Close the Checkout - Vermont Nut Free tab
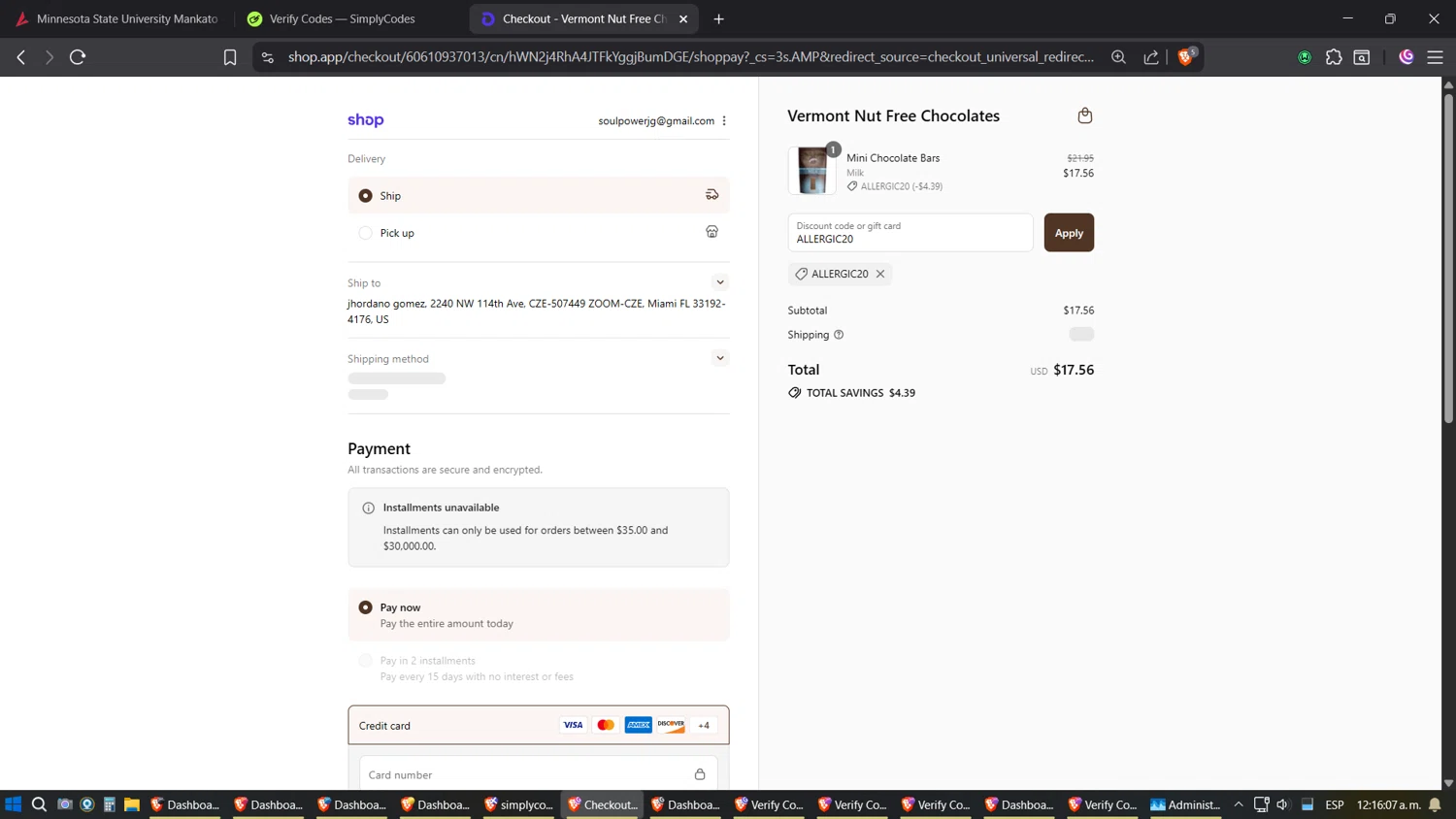 tap(683, 18)
